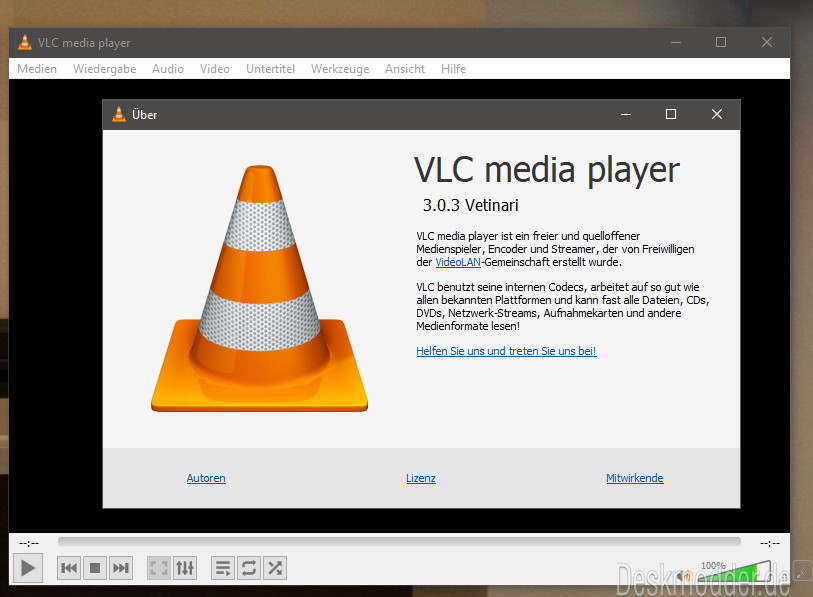Click 'Helfen Sie uns und treten Sie uns bei!' link
Viewport: 813px width, 597px height.
tap(506, 351)
